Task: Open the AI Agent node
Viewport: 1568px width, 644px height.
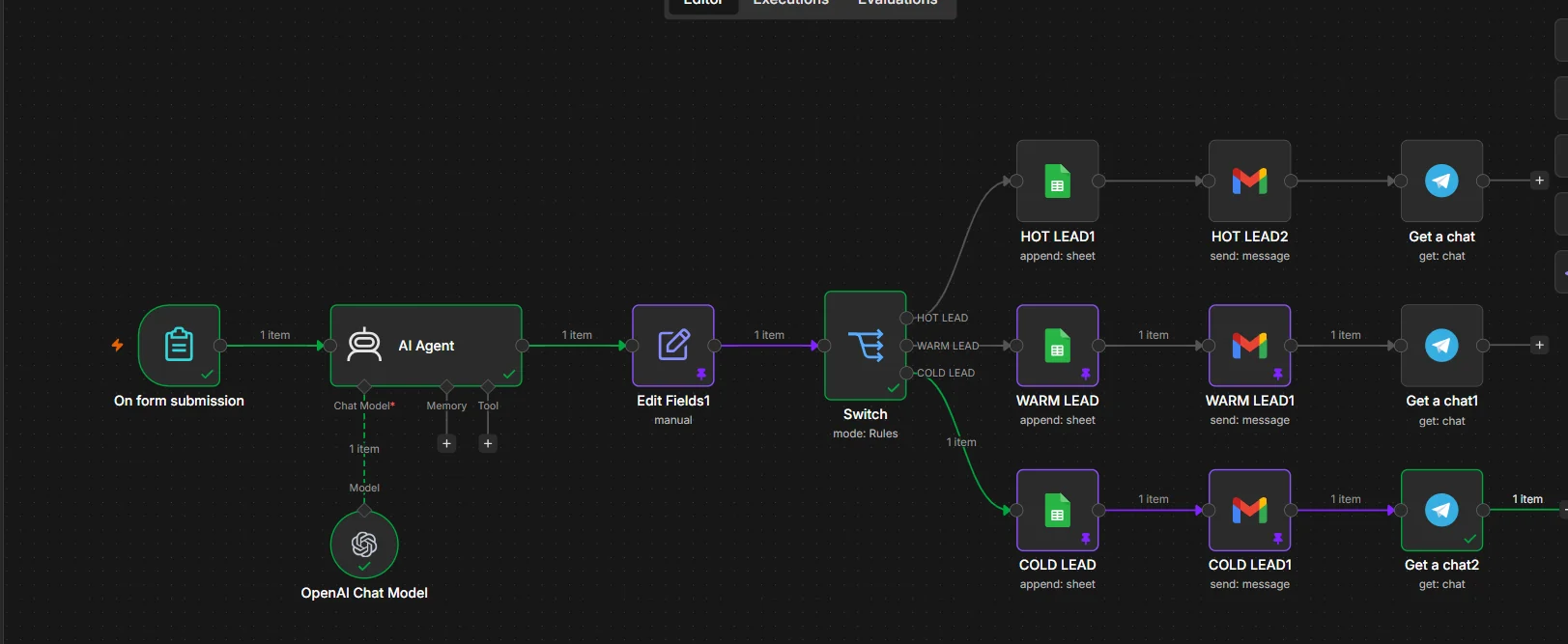Action: 426,346
